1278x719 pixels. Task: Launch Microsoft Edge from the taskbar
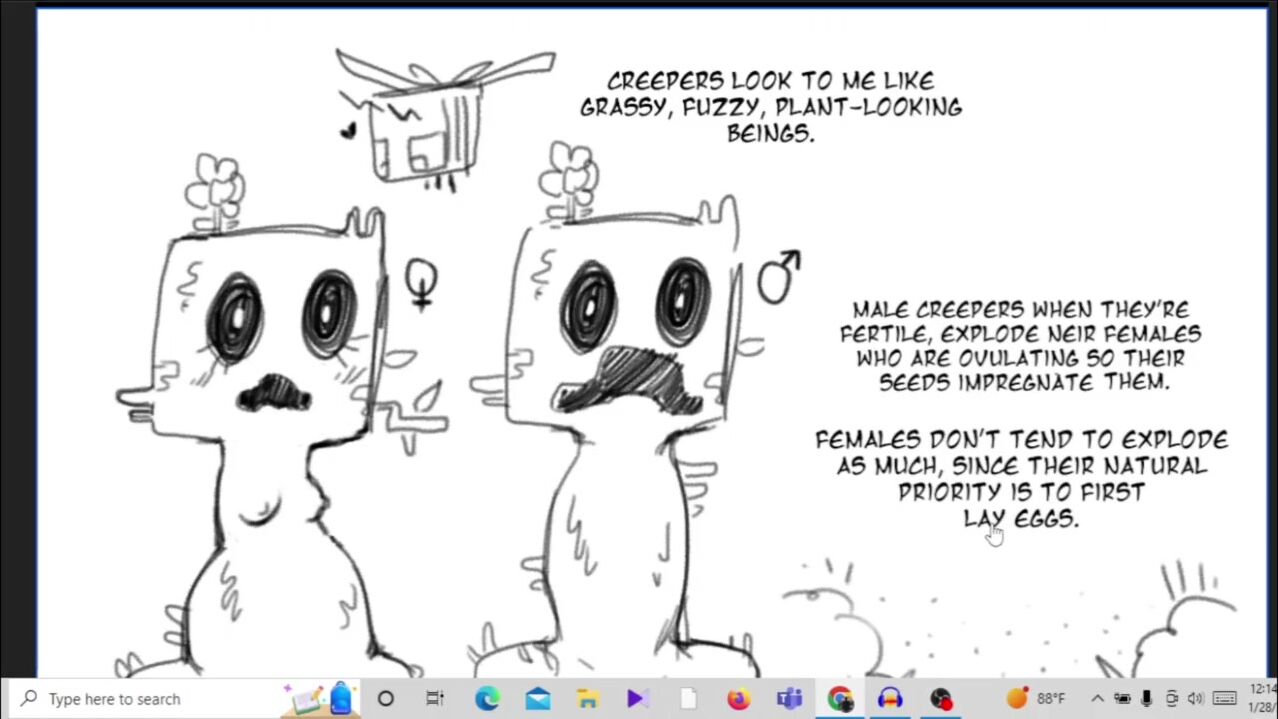[487, 699]
